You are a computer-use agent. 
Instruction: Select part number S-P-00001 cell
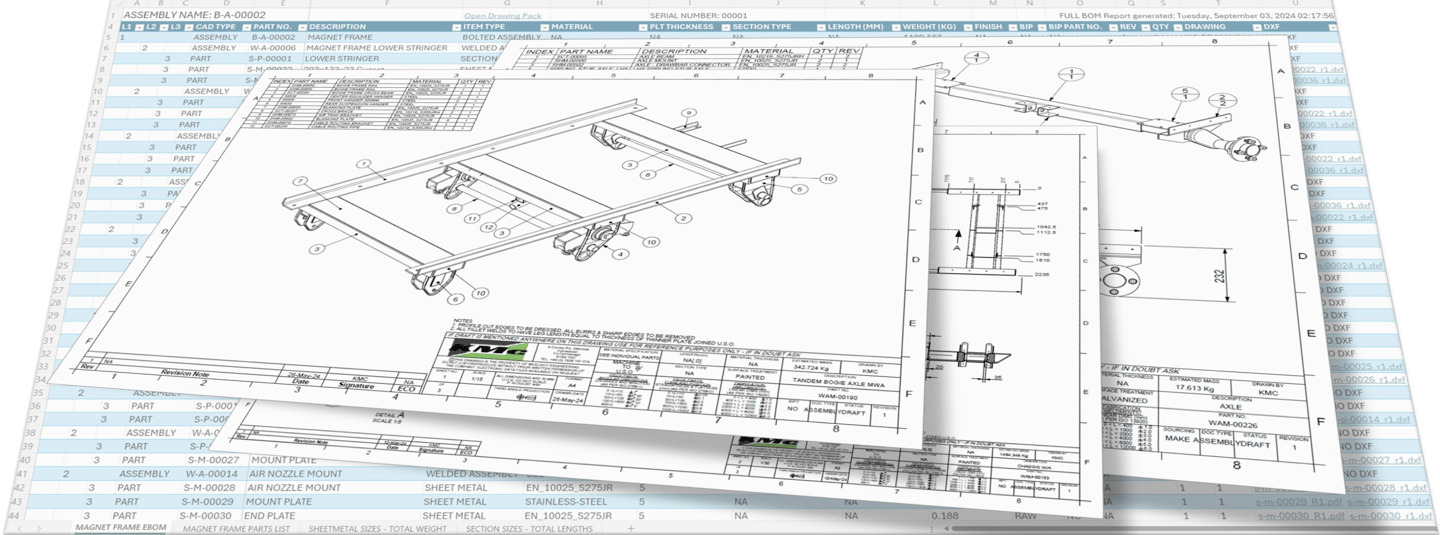click(x=270, y=59)
